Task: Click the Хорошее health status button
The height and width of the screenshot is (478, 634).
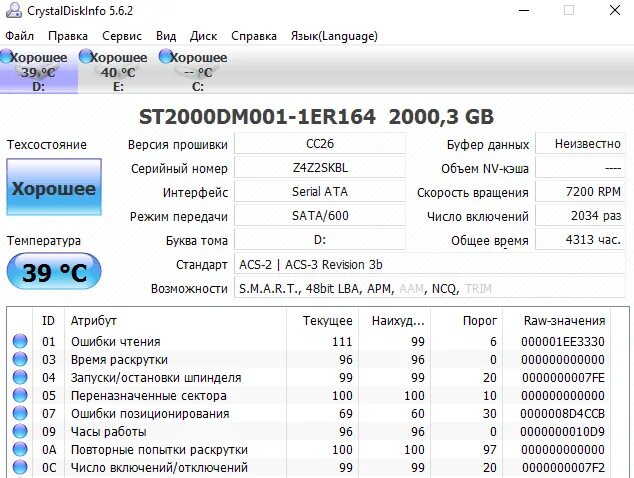Action: [x=54, y=187]
